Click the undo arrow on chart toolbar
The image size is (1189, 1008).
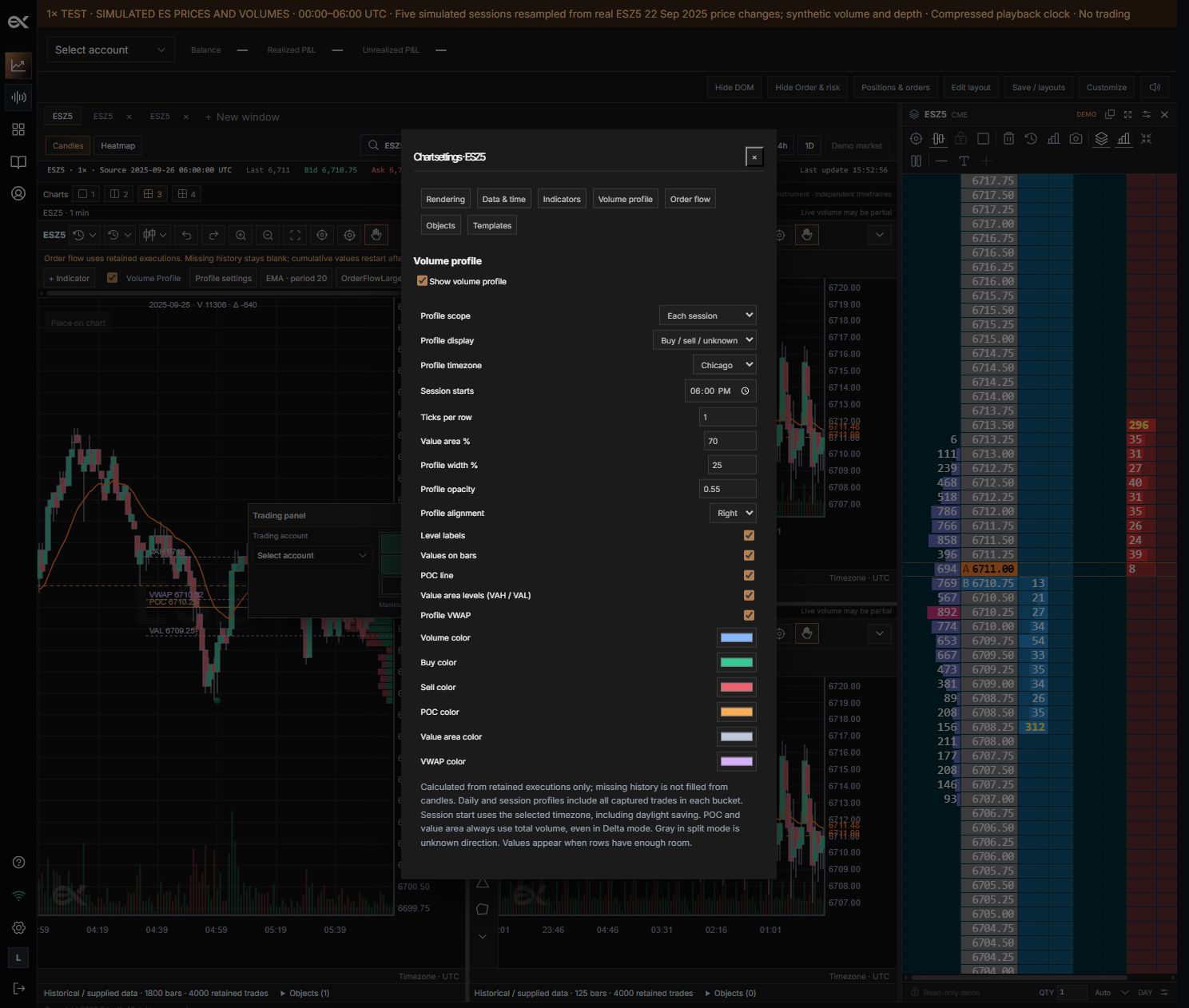[186, 236]
